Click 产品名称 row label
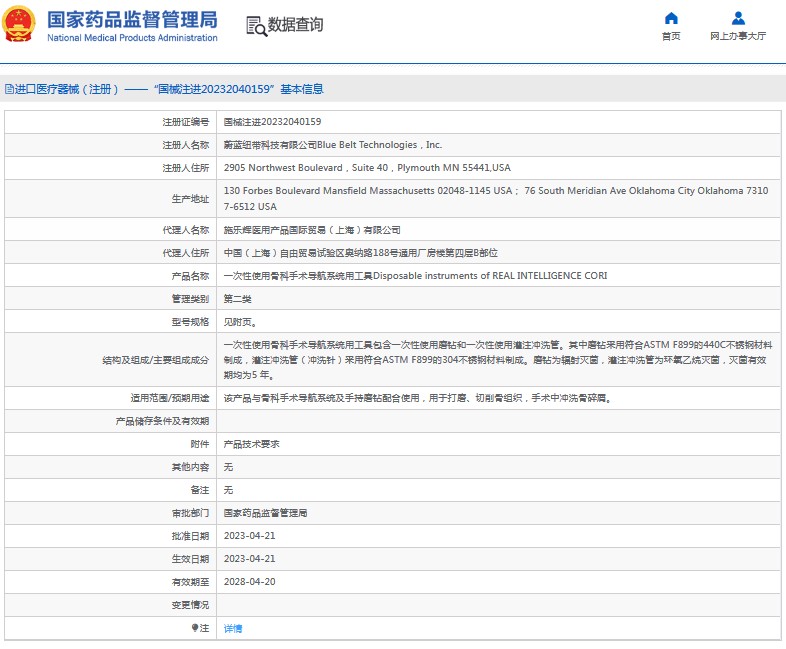This screenshot has height=649, width=786. click(190, 276)
